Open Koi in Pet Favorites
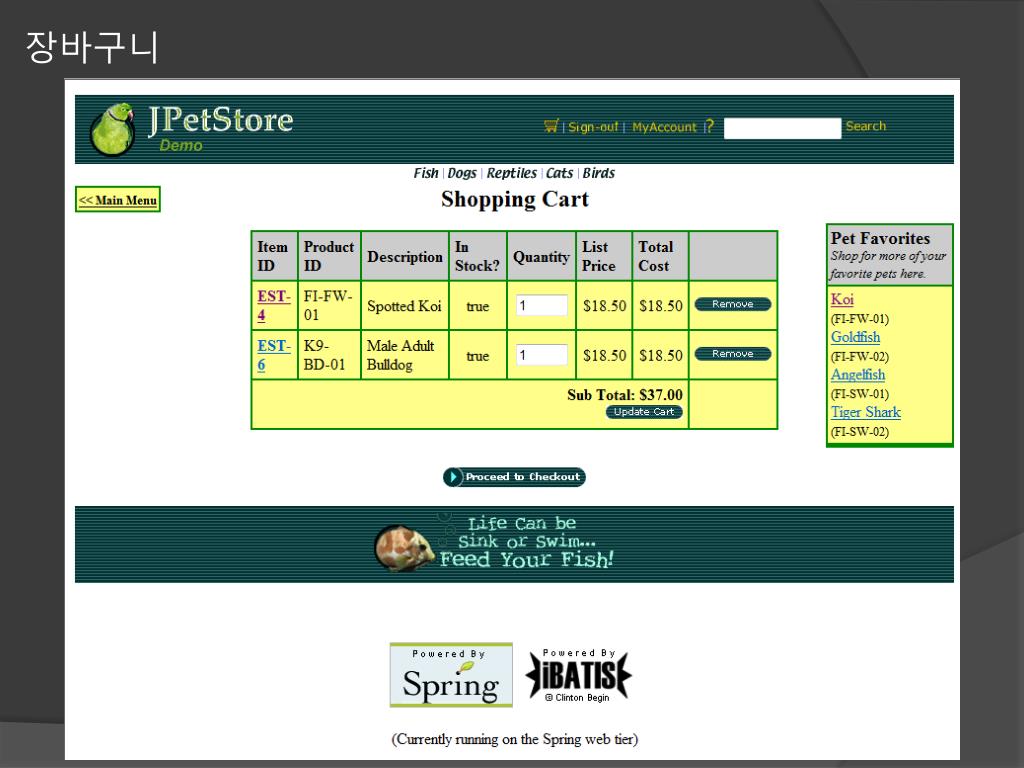 (x=842, y=299)
